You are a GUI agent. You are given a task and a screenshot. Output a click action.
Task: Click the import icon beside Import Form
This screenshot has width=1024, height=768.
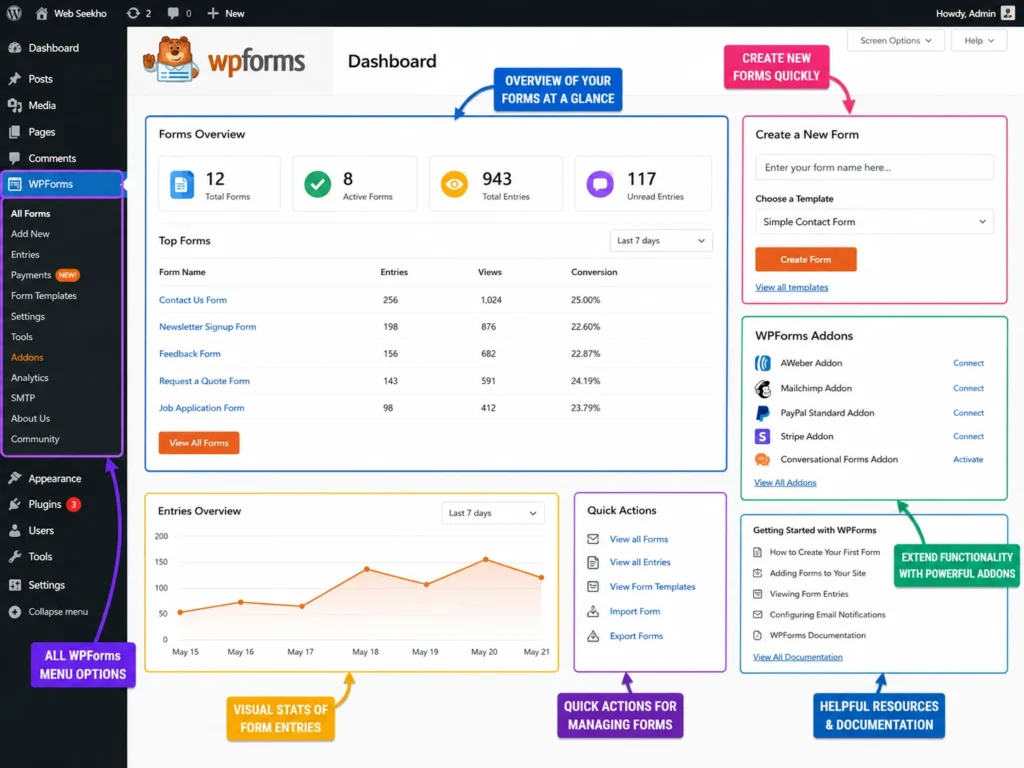coord(593,611)
